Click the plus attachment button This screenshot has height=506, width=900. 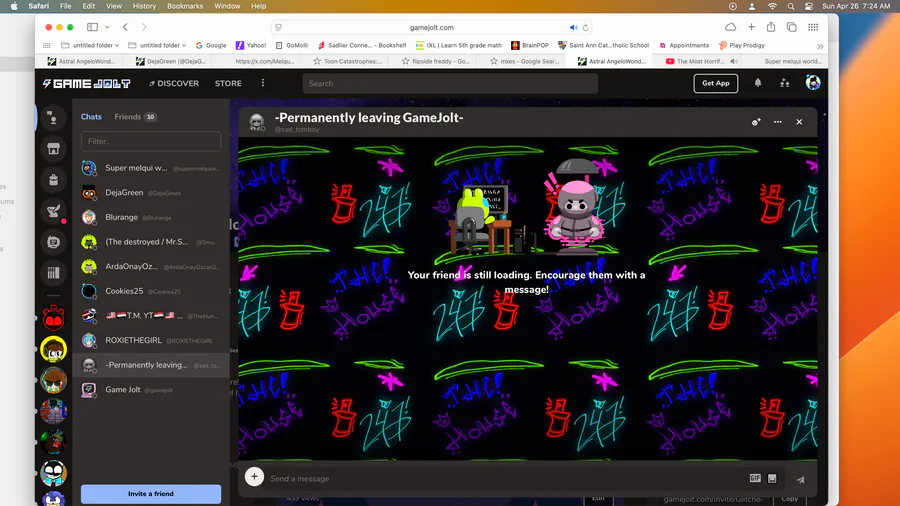pos(254,476)
